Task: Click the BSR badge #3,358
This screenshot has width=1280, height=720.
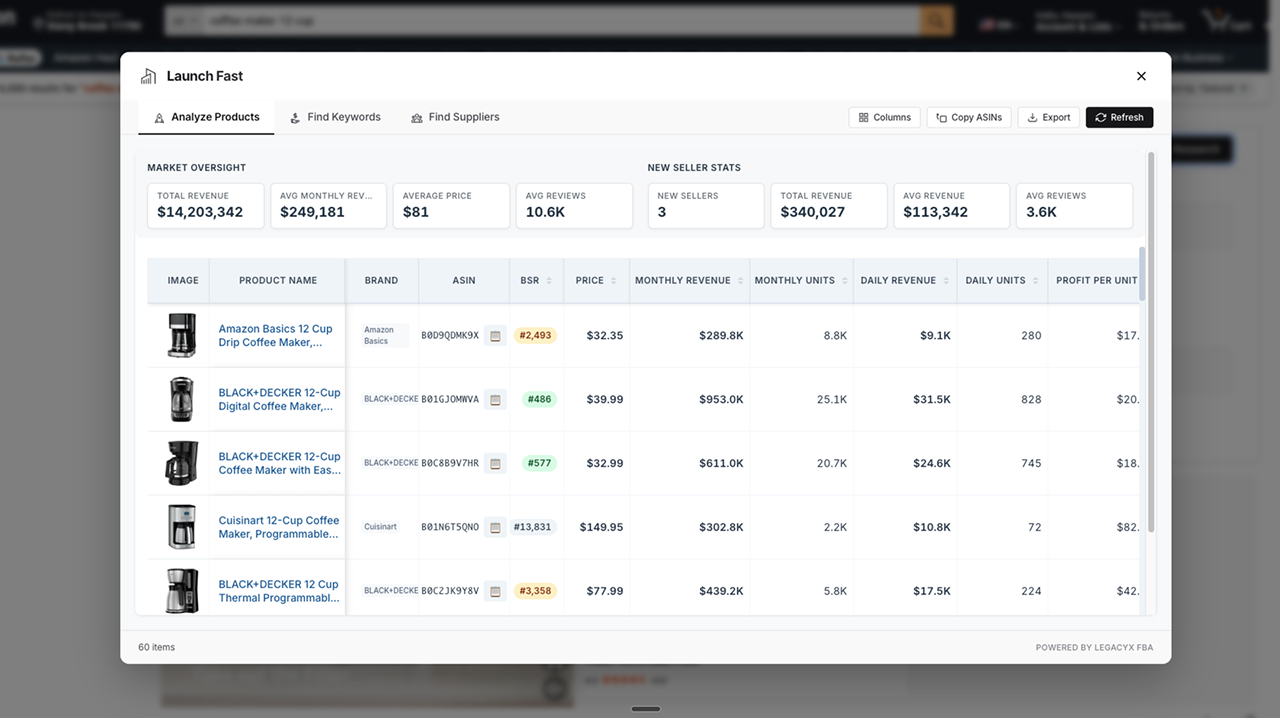Action: [x=535, y=591]
